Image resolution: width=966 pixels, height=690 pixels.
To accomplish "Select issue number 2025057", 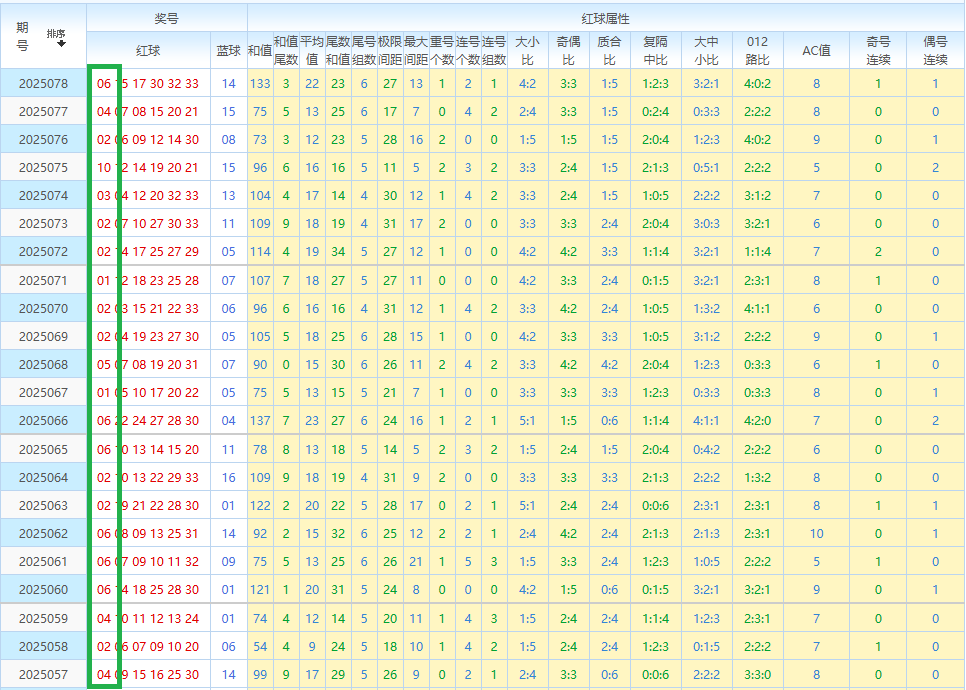I will pyautogui.click(x=43, y=675).
